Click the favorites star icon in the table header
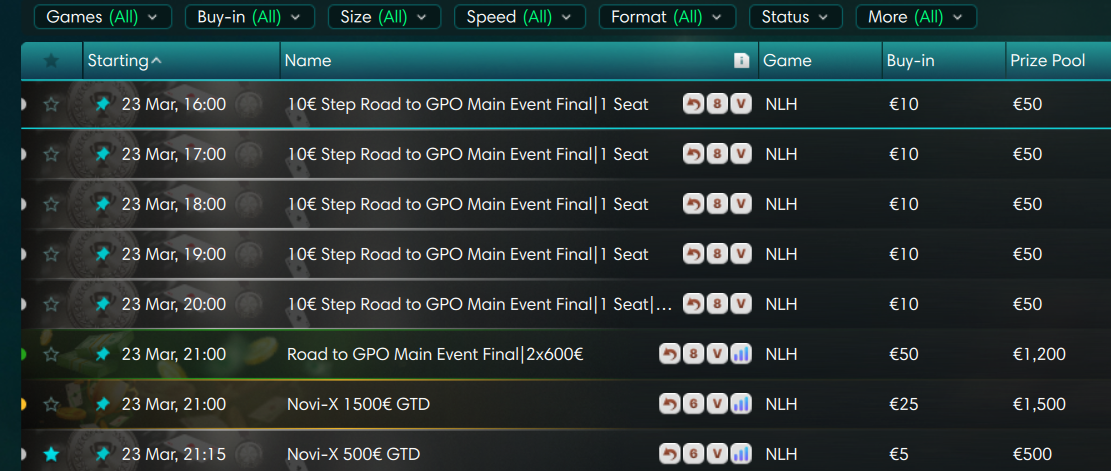 51,61
